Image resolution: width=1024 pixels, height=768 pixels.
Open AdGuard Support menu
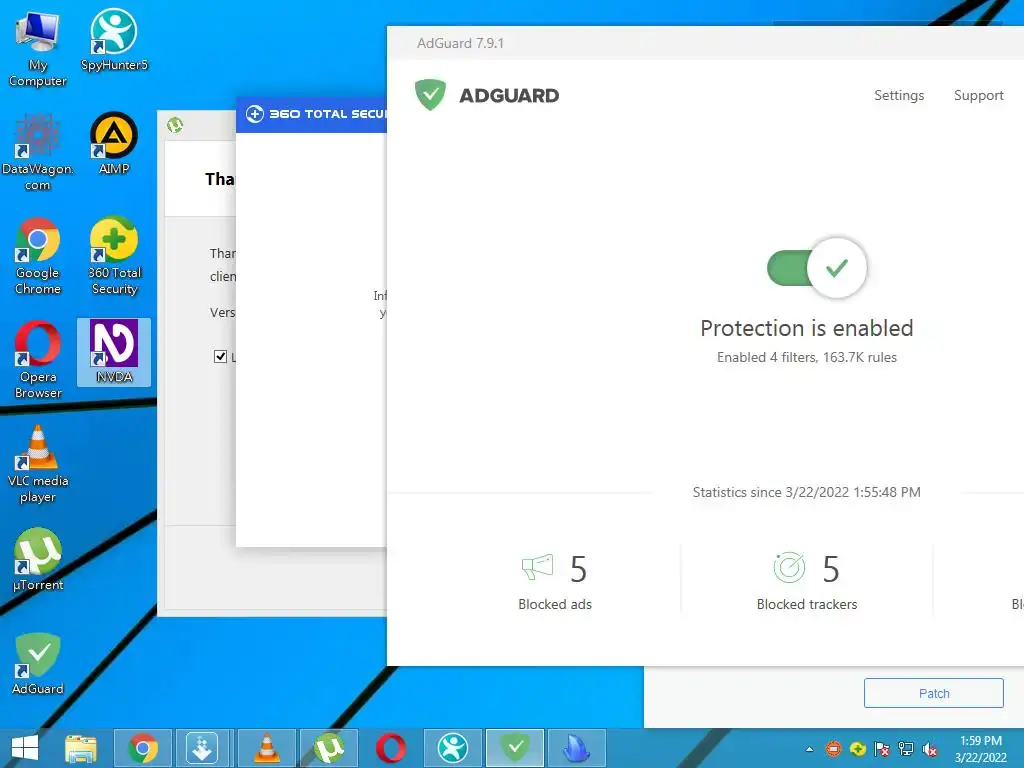(x=978, y=95)
